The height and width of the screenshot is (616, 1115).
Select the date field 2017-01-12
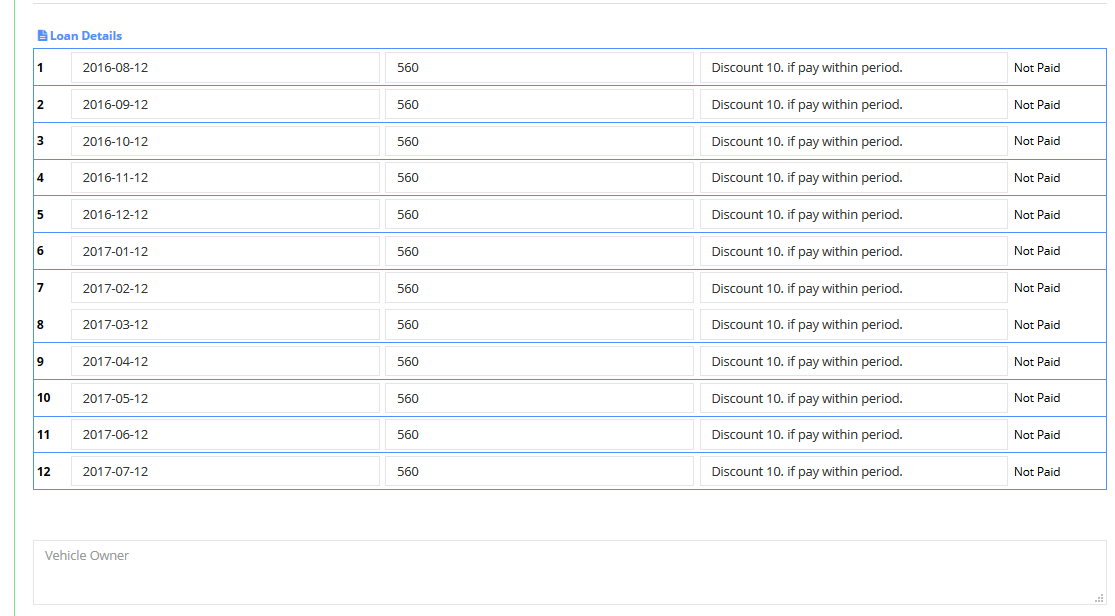(225, 251)
